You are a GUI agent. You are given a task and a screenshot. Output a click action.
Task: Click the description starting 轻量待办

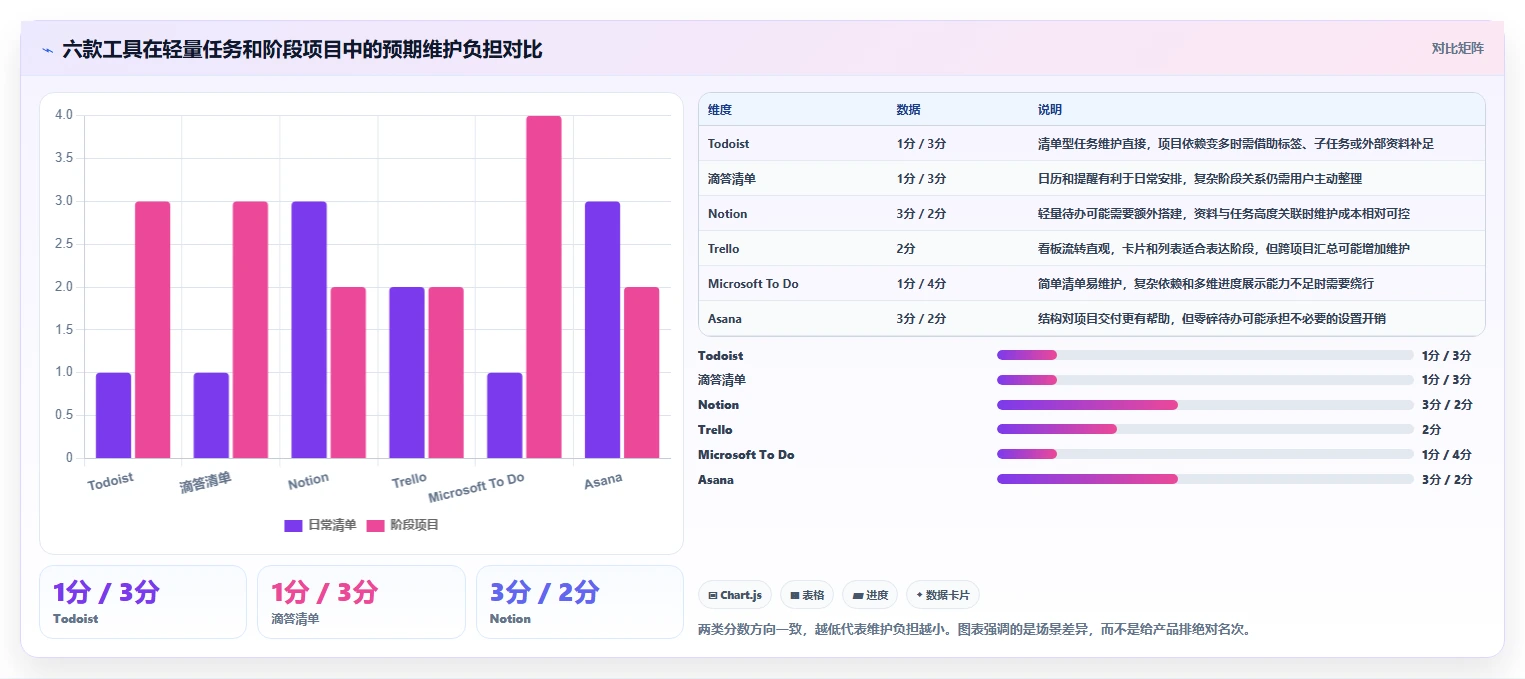(1224, 214)
